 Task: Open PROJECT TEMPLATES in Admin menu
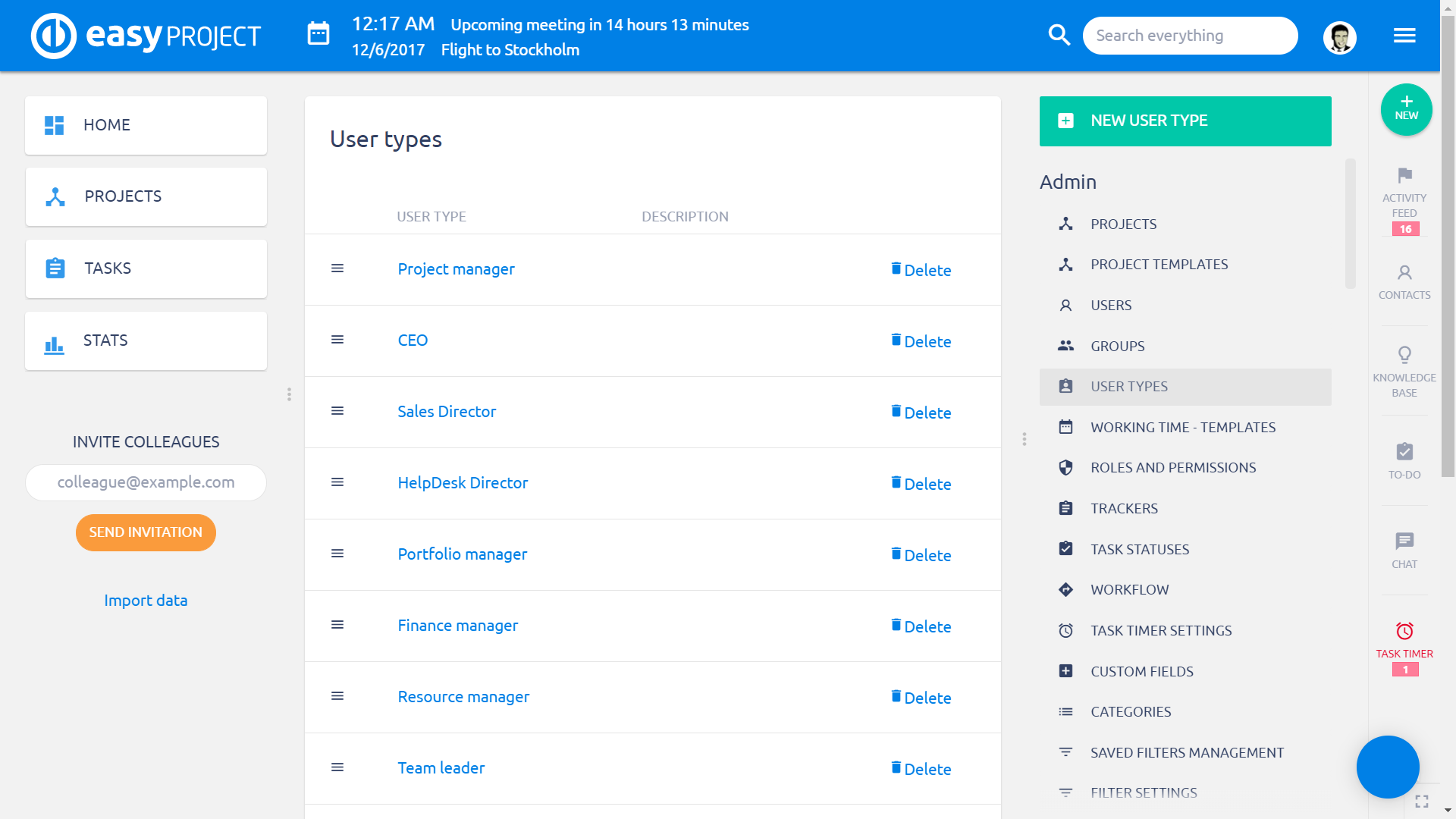click(1185, 265)
